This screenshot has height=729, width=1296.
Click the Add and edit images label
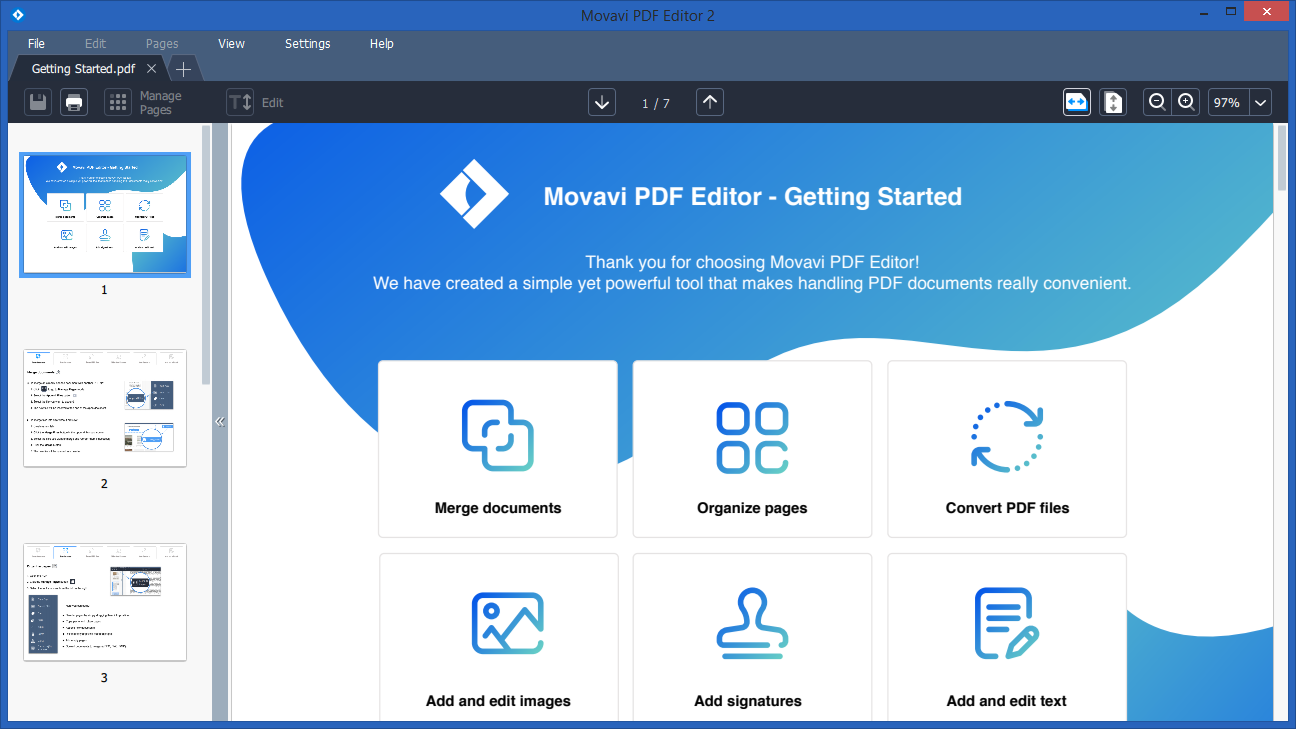coord(498,701)
